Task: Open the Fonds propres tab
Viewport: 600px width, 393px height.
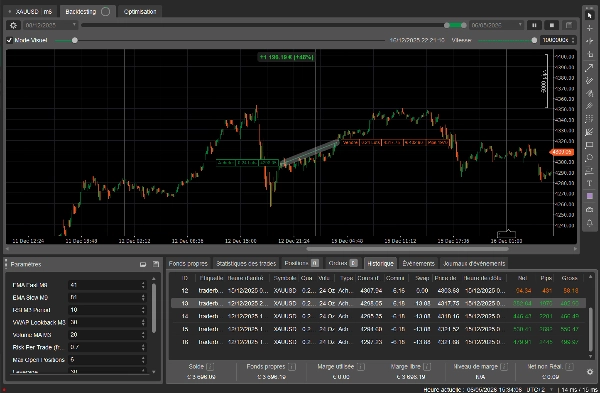Action: coord(188,263)
